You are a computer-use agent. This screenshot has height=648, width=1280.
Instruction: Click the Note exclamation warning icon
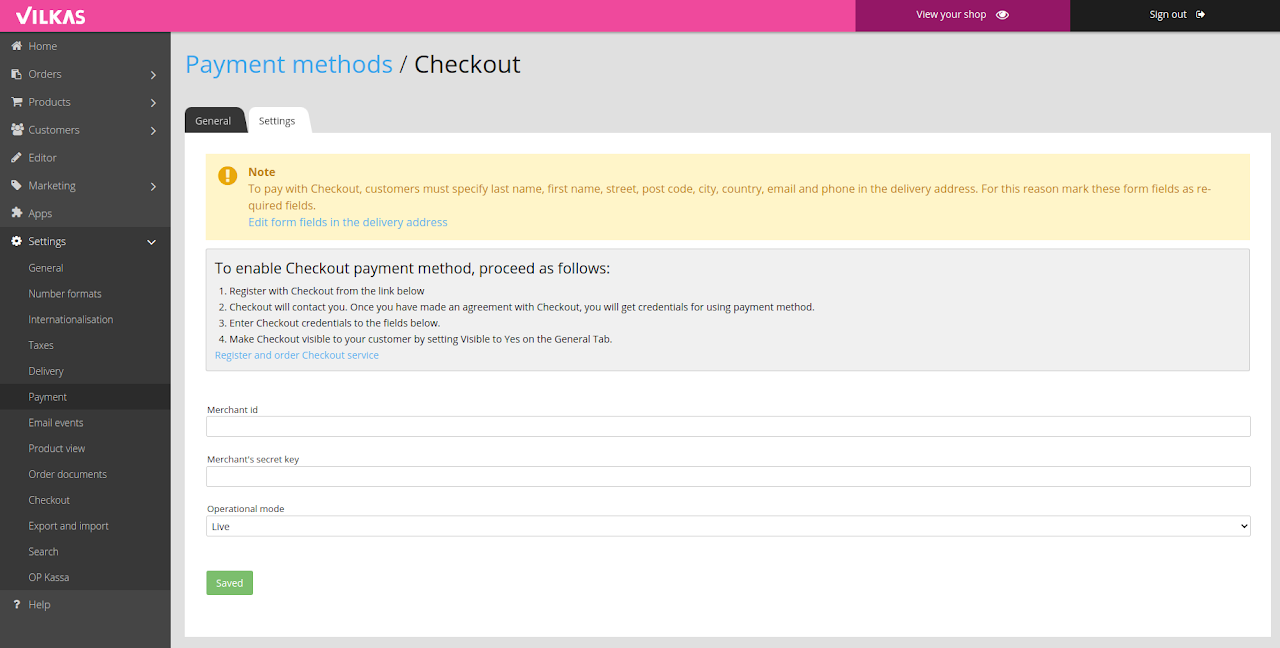pos(228,176)
